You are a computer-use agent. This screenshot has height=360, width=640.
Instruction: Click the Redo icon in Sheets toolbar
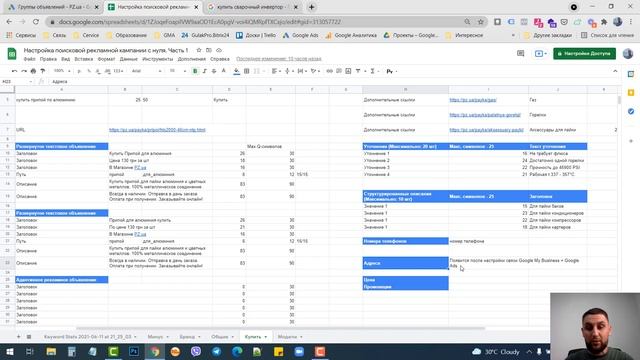pos(24,71)
